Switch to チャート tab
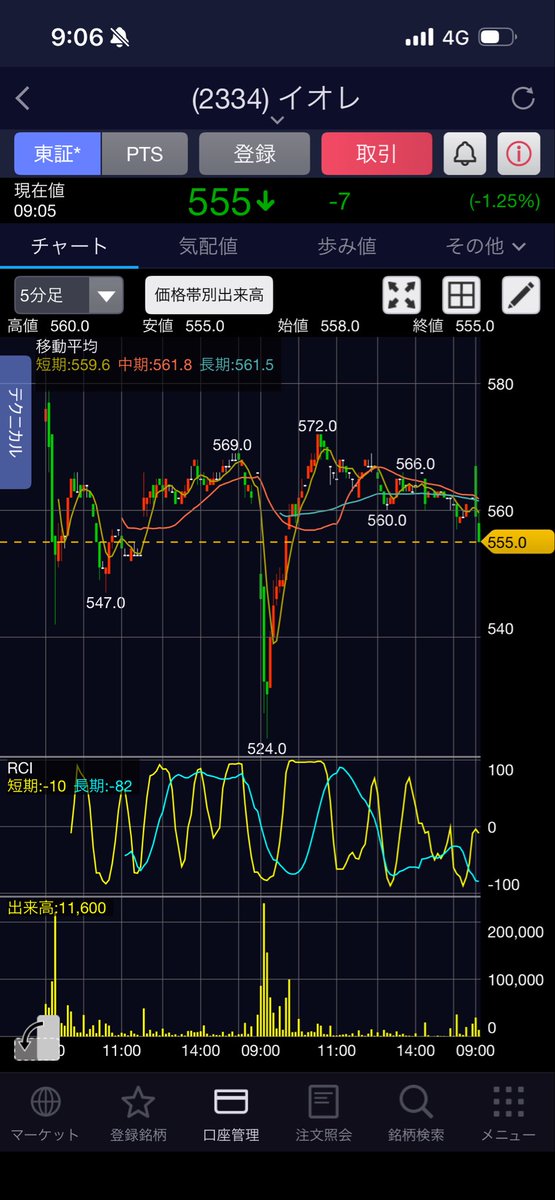The width and height of the screenshot is (555, 1200). 69,245
